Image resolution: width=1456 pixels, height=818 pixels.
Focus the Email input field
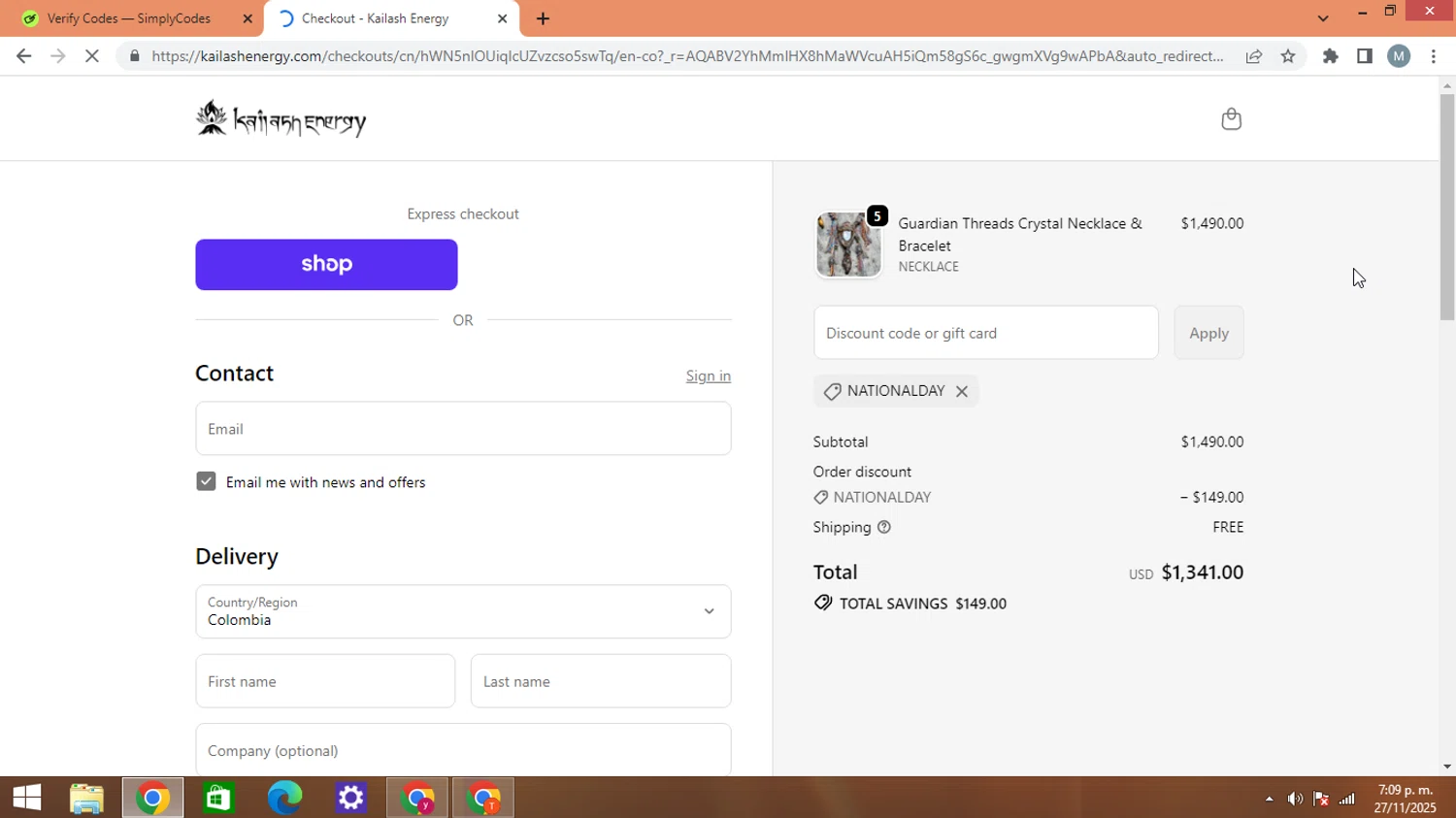click(463, 428)
